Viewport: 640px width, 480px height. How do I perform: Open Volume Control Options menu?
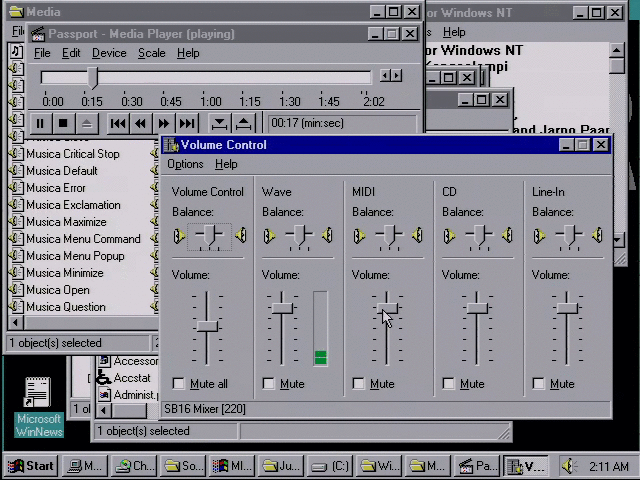click(x=185, y=164)
